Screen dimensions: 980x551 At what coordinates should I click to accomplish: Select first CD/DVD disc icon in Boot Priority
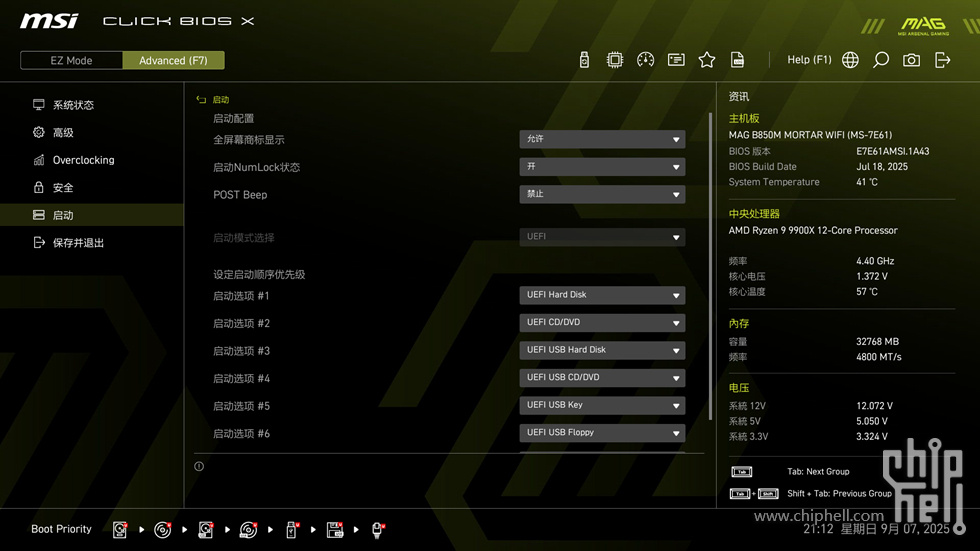(162, 530)
